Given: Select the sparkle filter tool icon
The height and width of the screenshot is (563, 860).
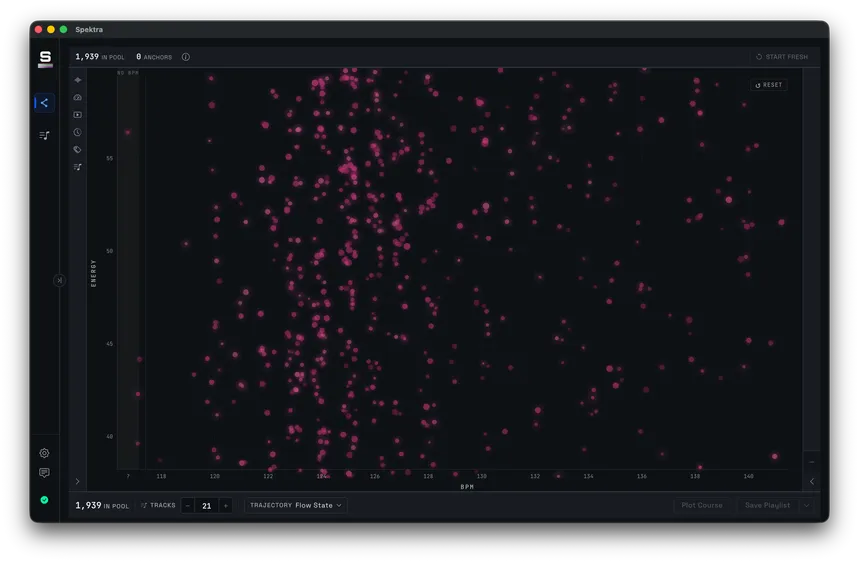Looking at the screenshot, I should coord(78,80).
